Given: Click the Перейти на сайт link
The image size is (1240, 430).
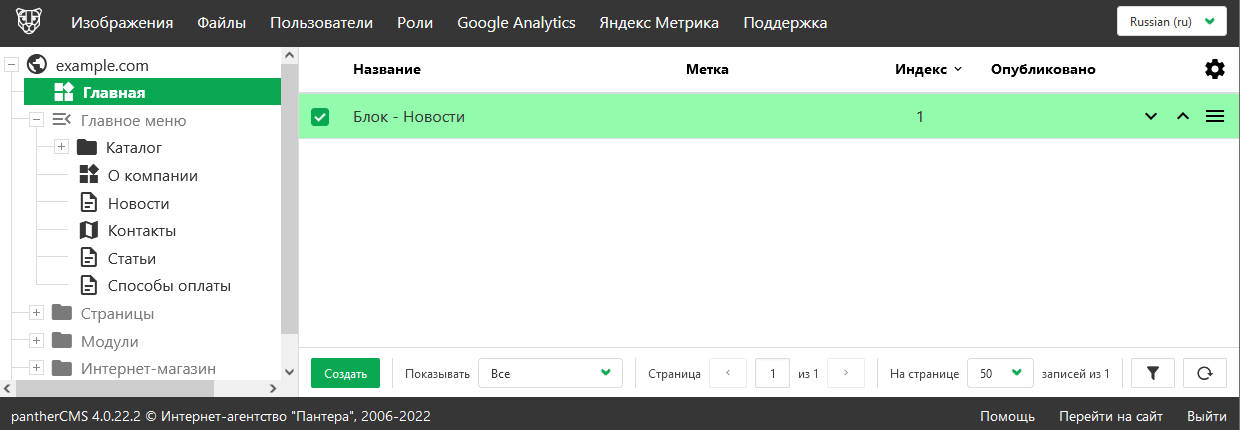Looking at the screenshot, I should 1097,416.
